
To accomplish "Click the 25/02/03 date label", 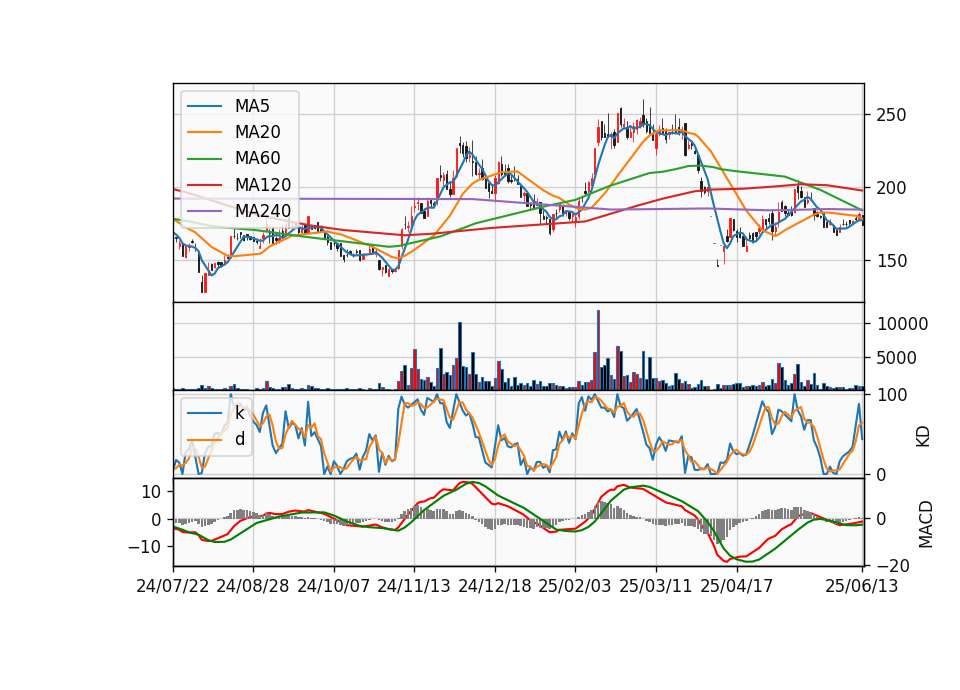I will pyautogui.click(x=575, y=586).
